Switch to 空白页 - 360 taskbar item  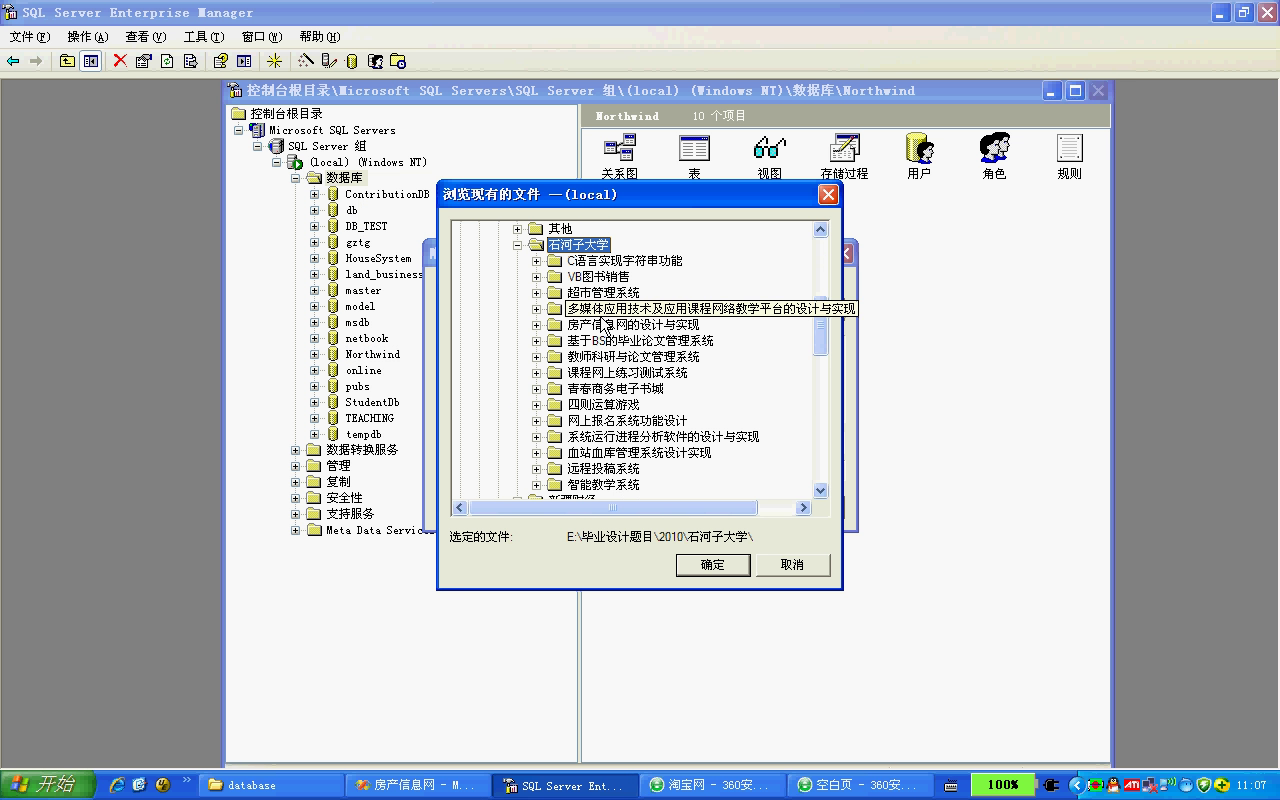click(x=862, y=785)
